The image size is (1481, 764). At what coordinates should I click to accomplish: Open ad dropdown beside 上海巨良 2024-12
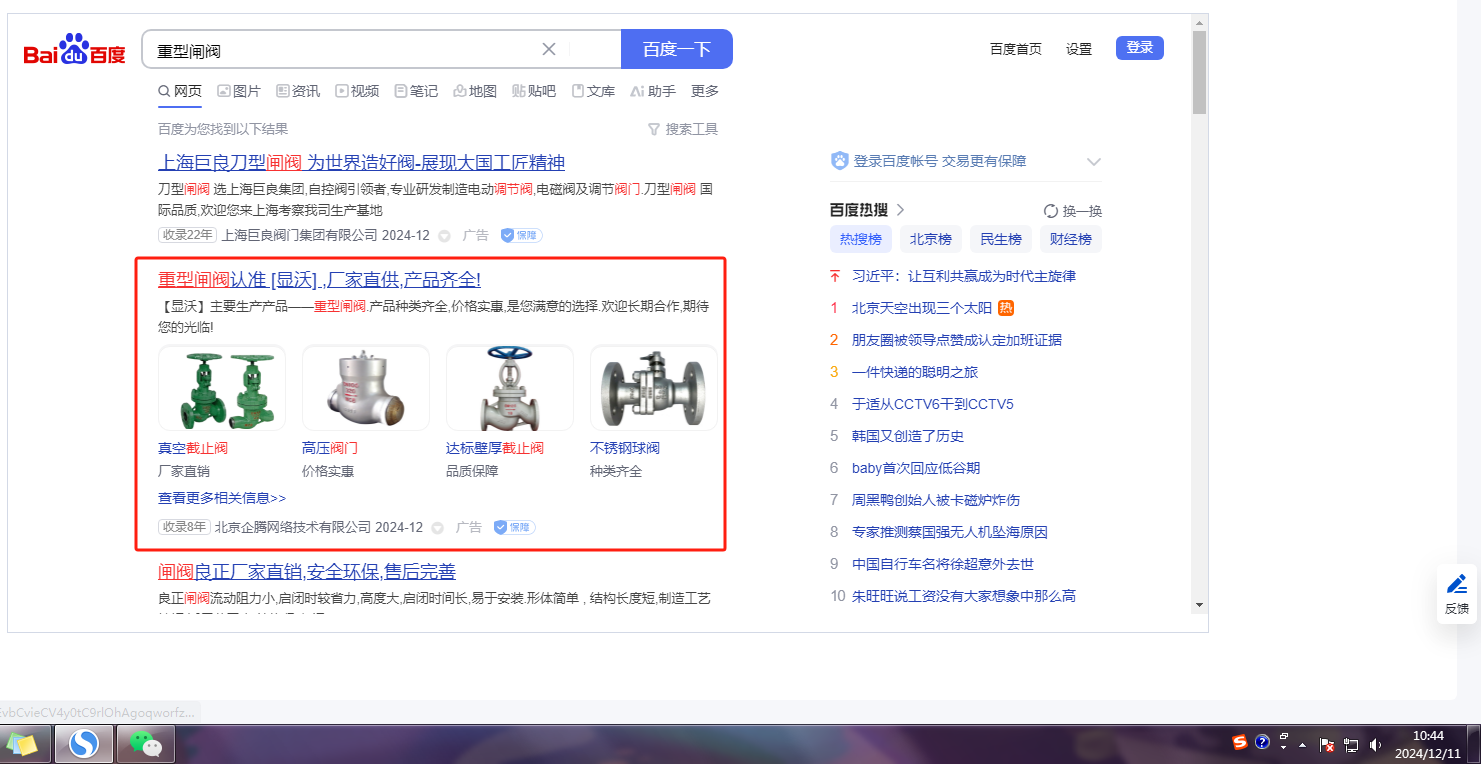pyautogui.click(x=444, y=236)
